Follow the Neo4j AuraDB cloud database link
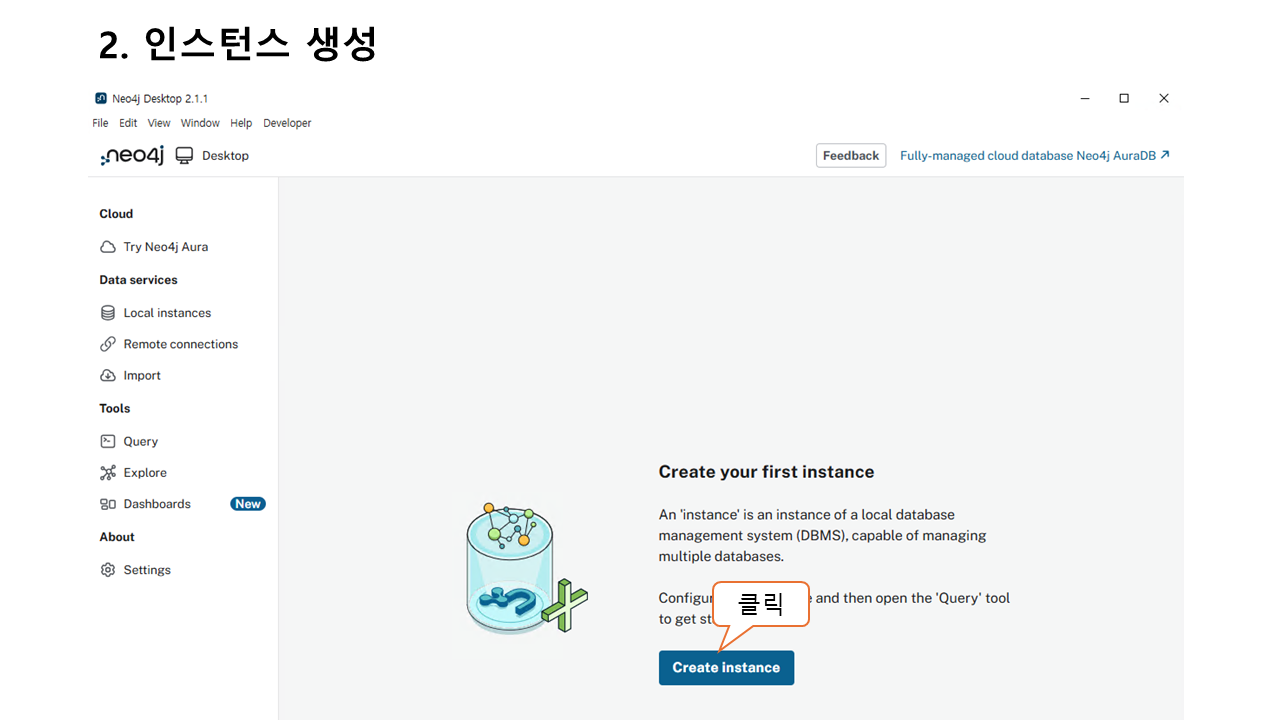Image resolution: width=1280 pixels, height=720 pixels. [x=1034, y=156]
